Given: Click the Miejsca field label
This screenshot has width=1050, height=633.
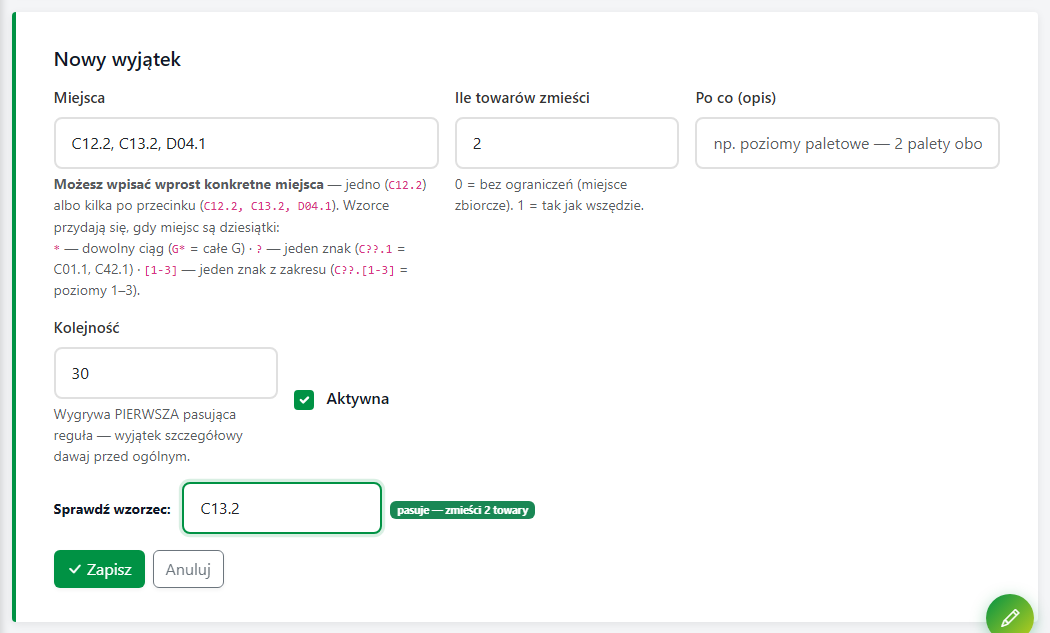Looking at the screenshot, I should (x=79, y=98).
